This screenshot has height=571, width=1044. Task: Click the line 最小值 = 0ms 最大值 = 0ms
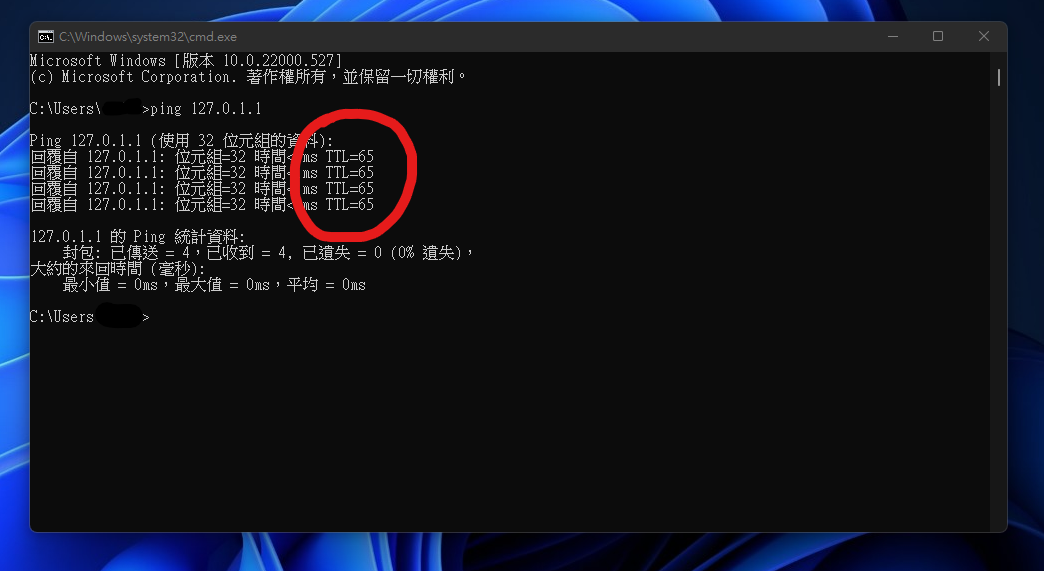[x=214, y=285]
